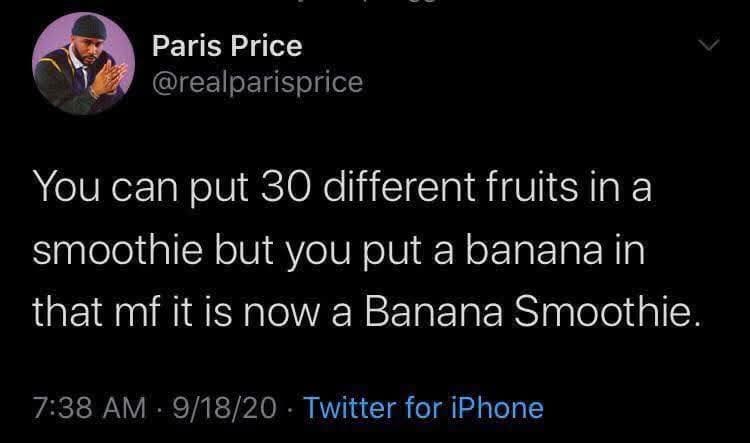Click "that" starting the third line
750x443 pixels.
tap(65, 312)
